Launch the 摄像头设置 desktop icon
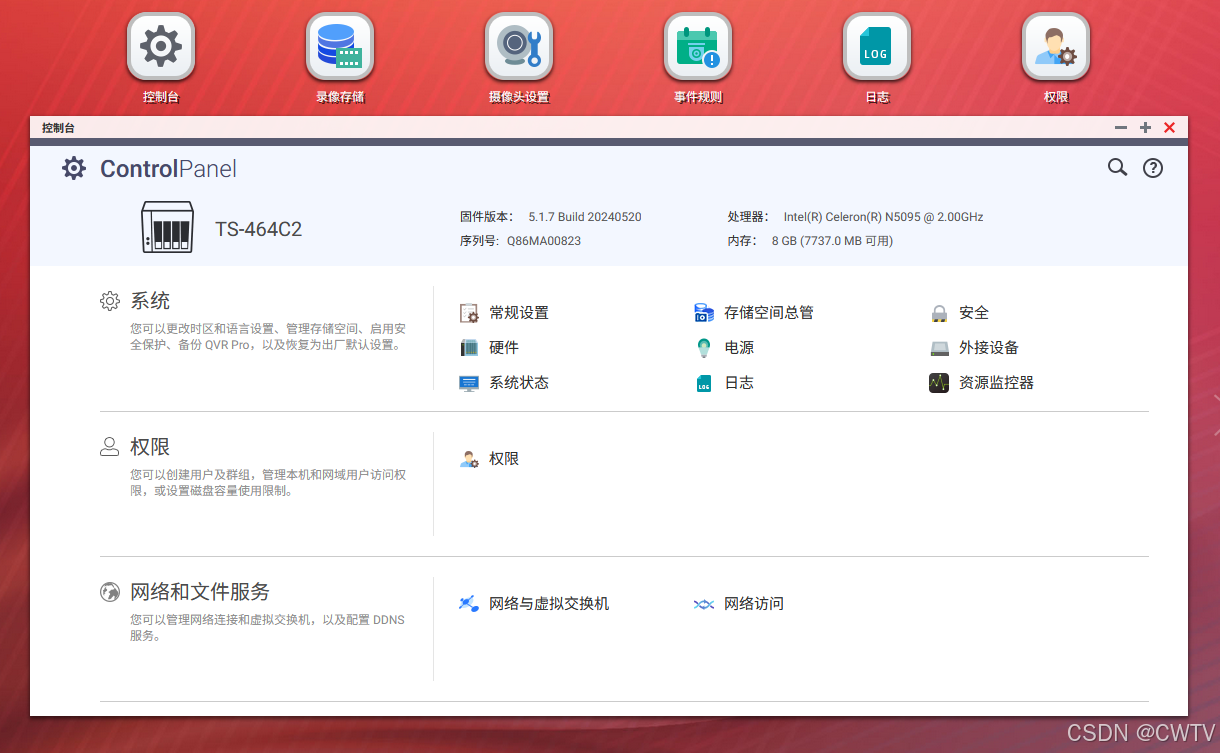 519,46
